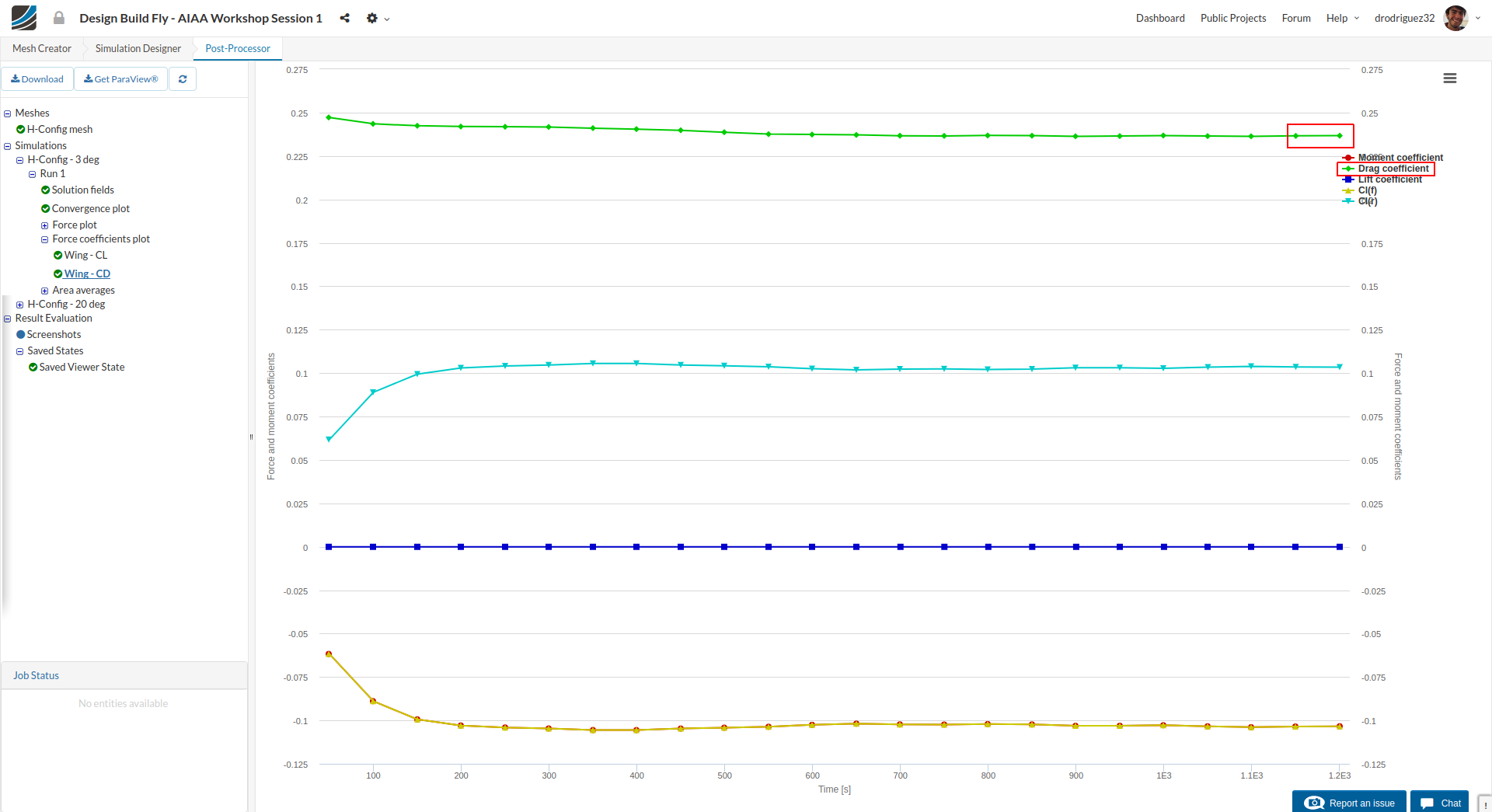1492x812 pixels.
Task: Click the share project icon
Action: (344, 18)
